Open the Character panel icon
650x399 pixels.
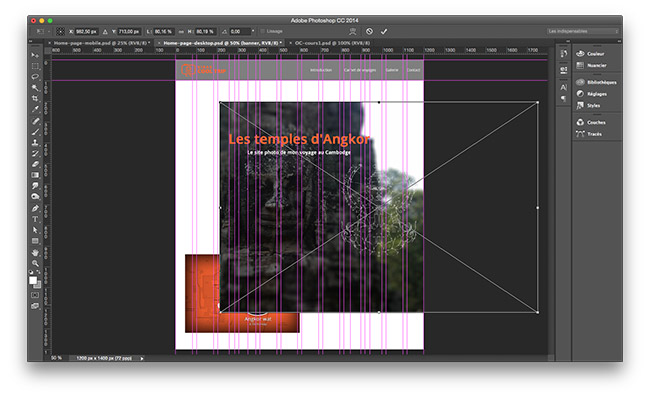click(x=563, y=87)
